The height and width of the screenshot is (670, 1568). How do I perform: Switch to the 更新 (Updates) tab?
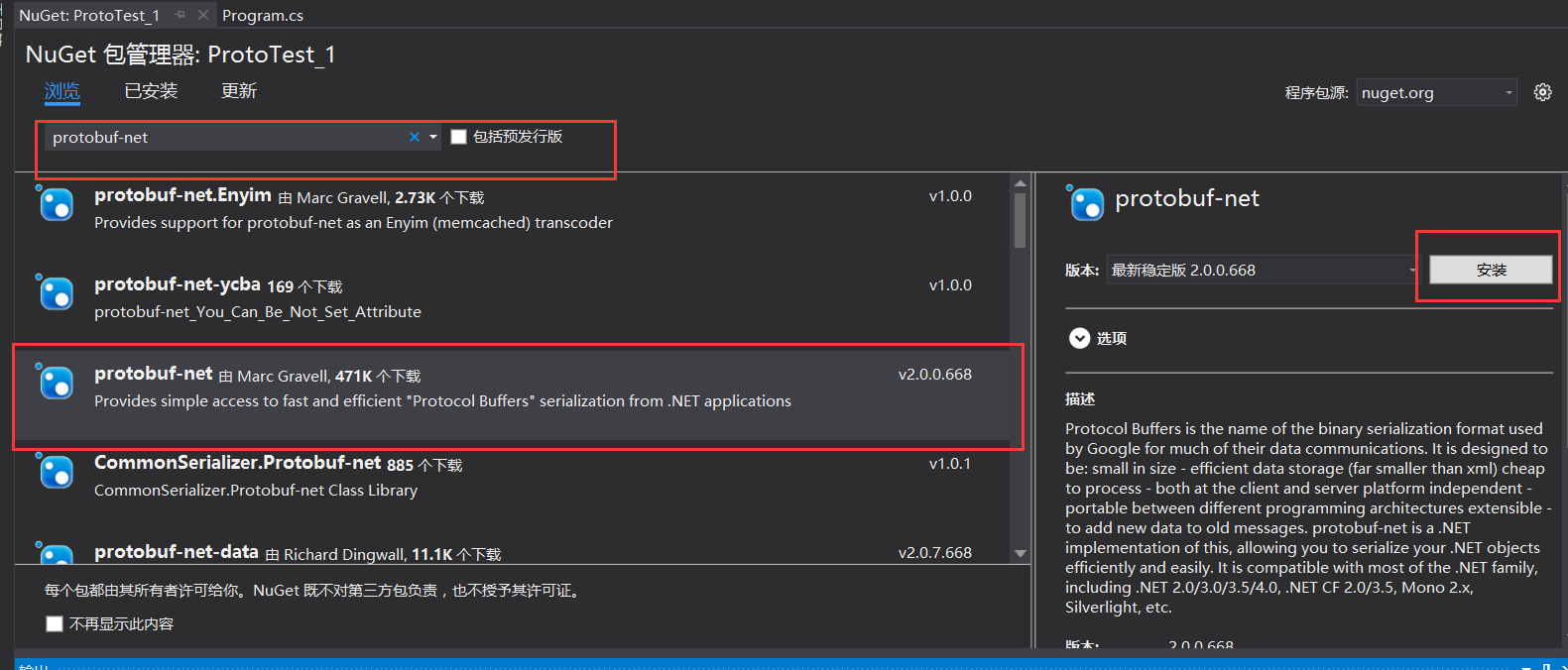pyautogui.click(x=239, y=91)
